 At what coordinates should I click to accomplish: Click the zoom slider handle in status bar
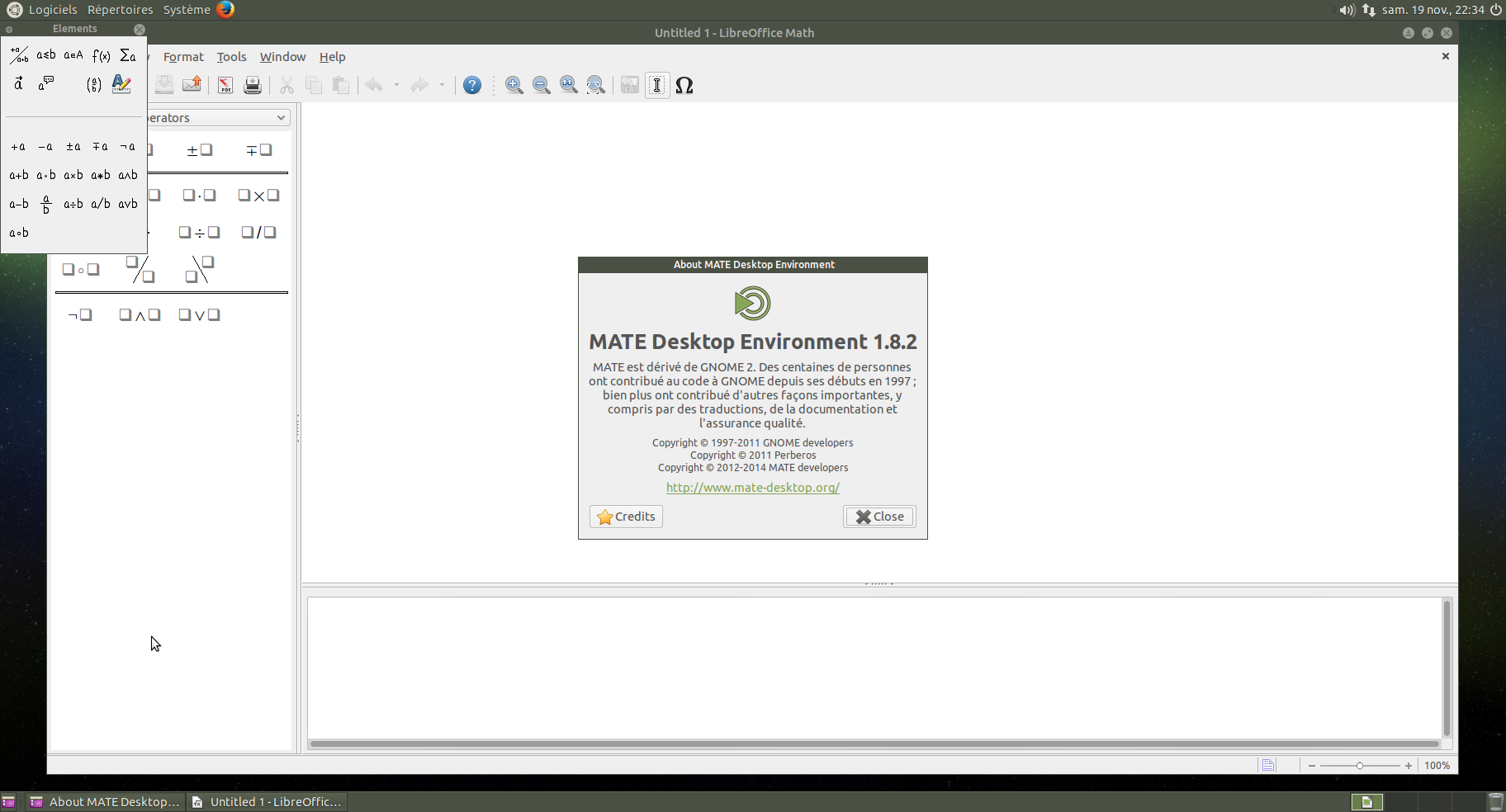point(1360,766)
